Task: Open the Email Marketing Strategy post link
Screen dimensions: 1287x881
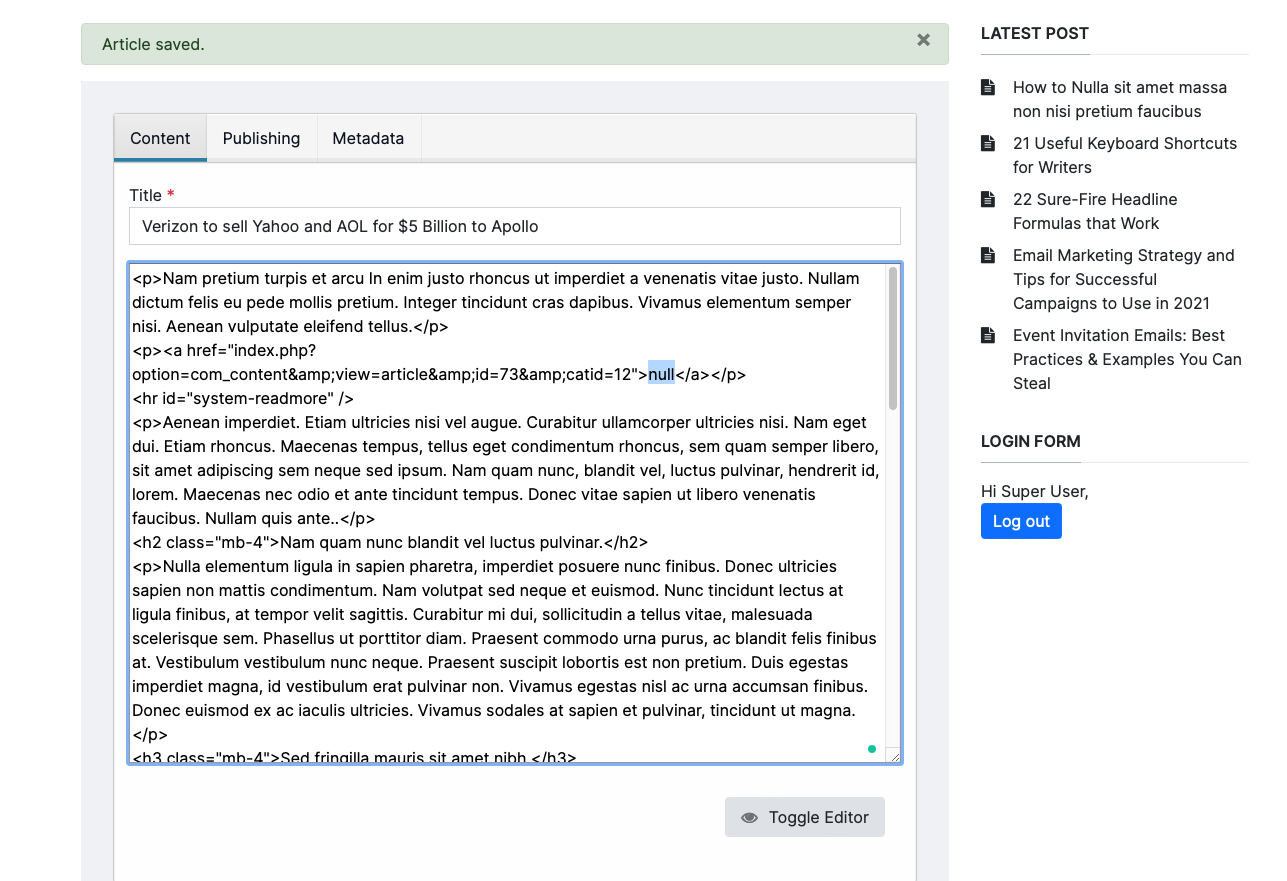Action: coord(1123,279)
